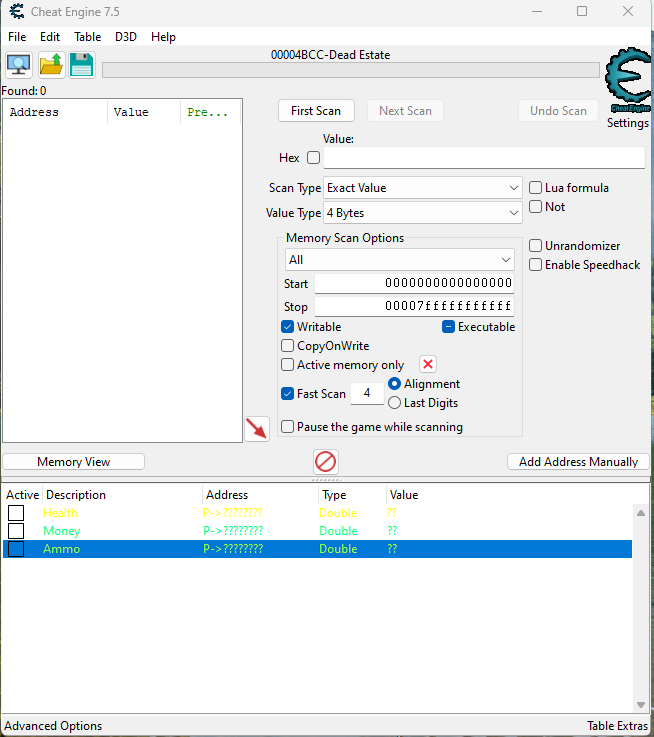Open a cheat table via folder icon
The width and height of the screenshot is (654, 737).
(51, 65)
